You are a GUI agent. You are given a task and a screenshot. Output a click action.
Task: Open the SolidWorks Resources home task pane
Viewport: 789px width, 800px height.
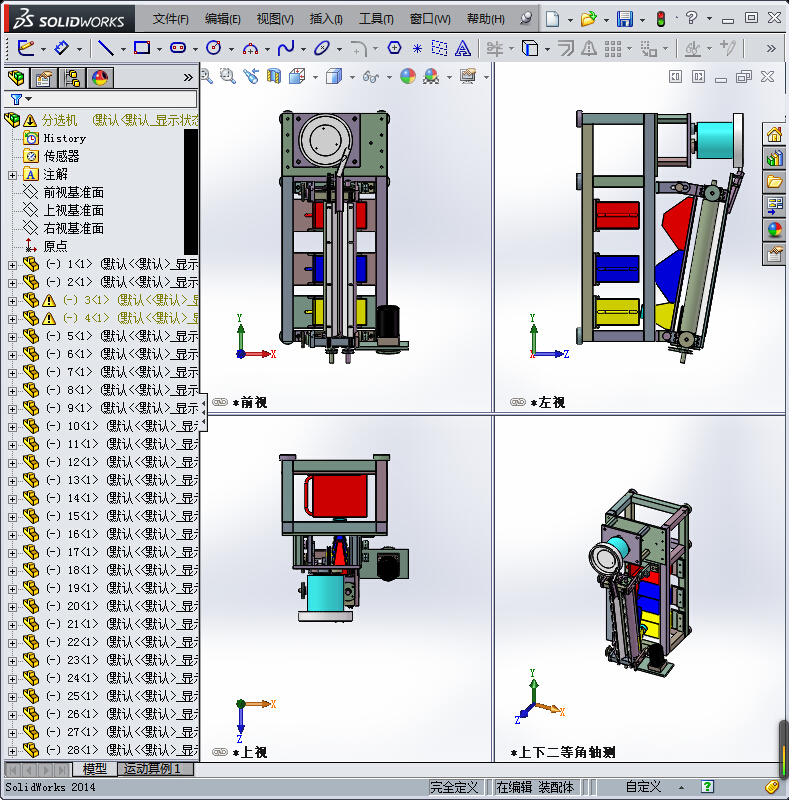774,135
